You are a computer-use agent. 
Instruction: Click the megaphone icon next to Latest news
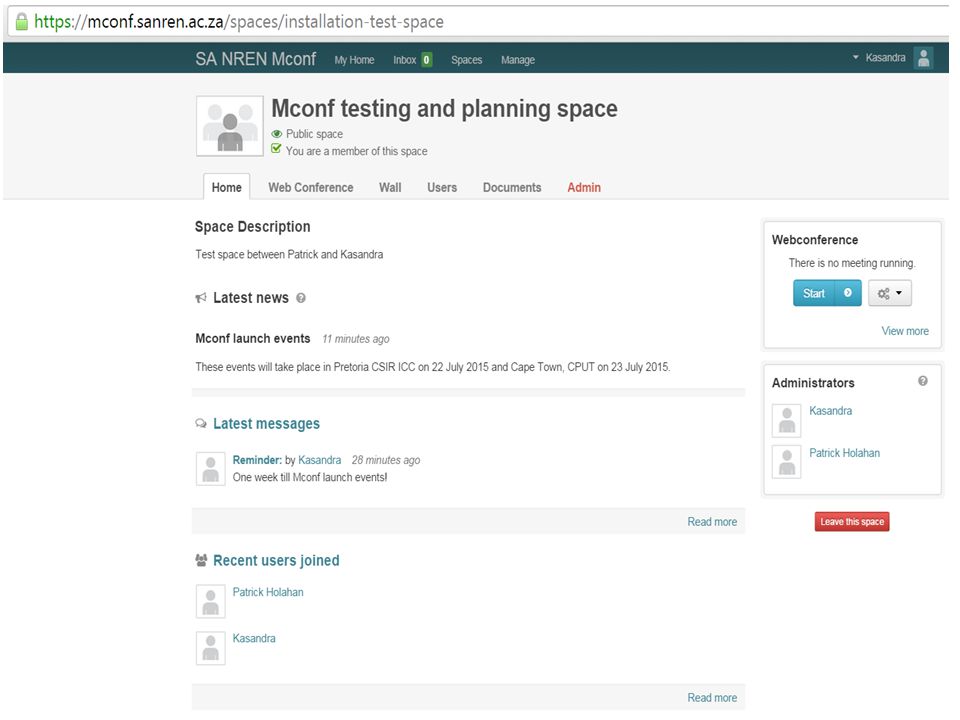pos(201,298)
